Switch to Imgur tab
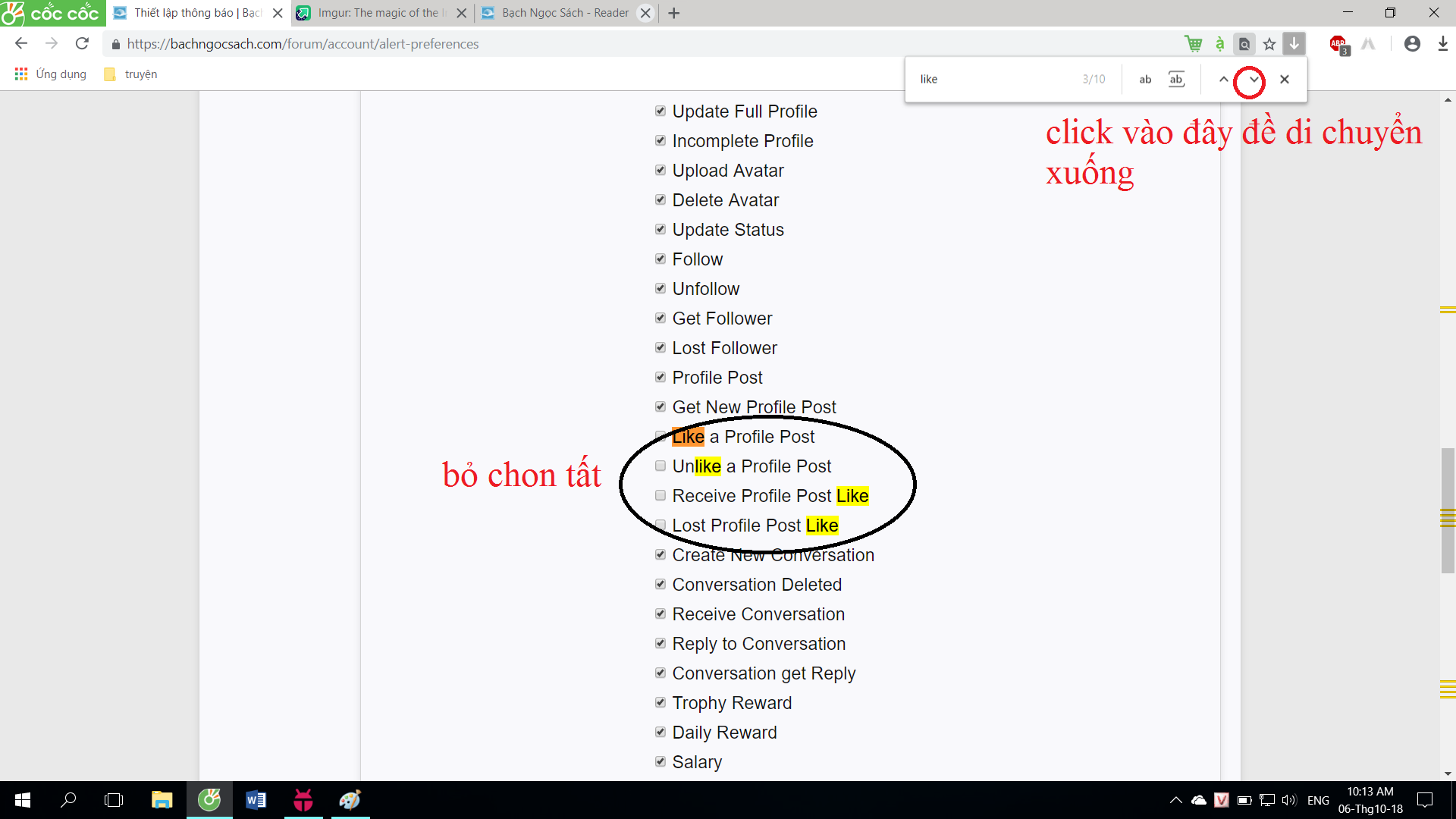Screen dimensions: 1456x819 (378, 13)
